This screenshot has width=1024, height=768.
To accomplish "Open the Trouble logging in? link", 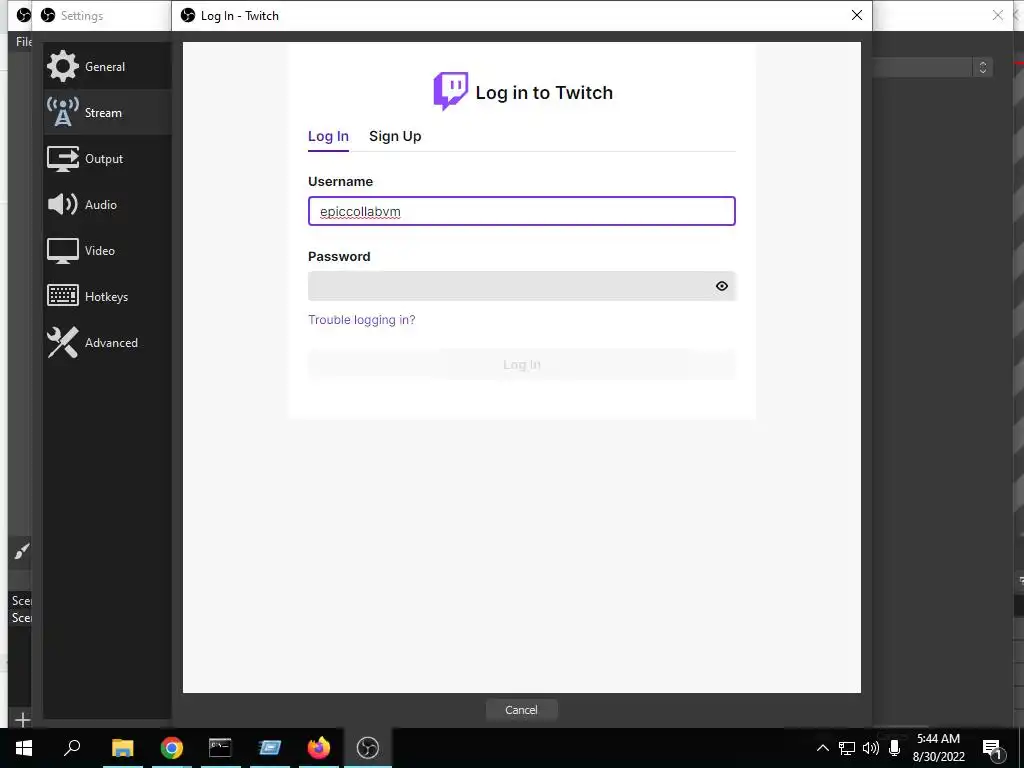I will click(362, 320).
